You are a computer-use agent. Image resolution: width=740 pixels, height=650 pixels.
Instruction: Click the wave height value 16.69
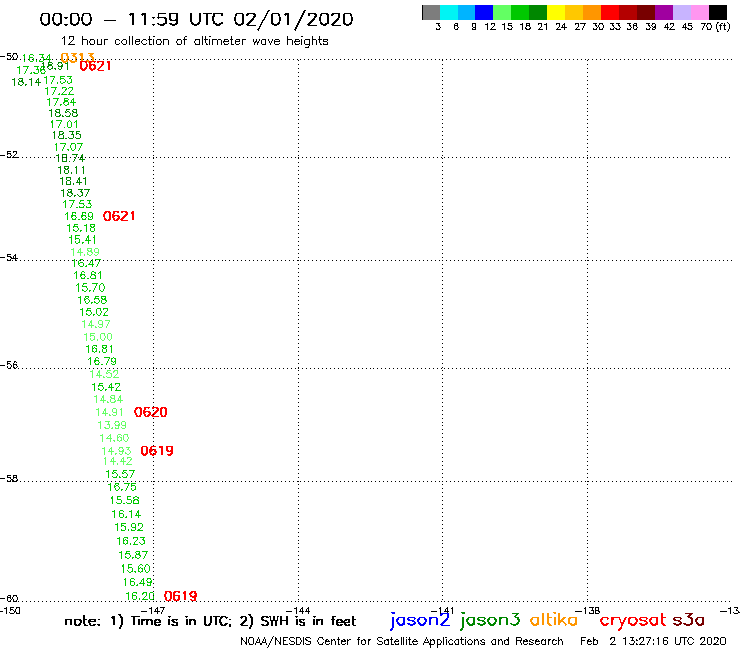pyautogui.click(x=79, y=216)
